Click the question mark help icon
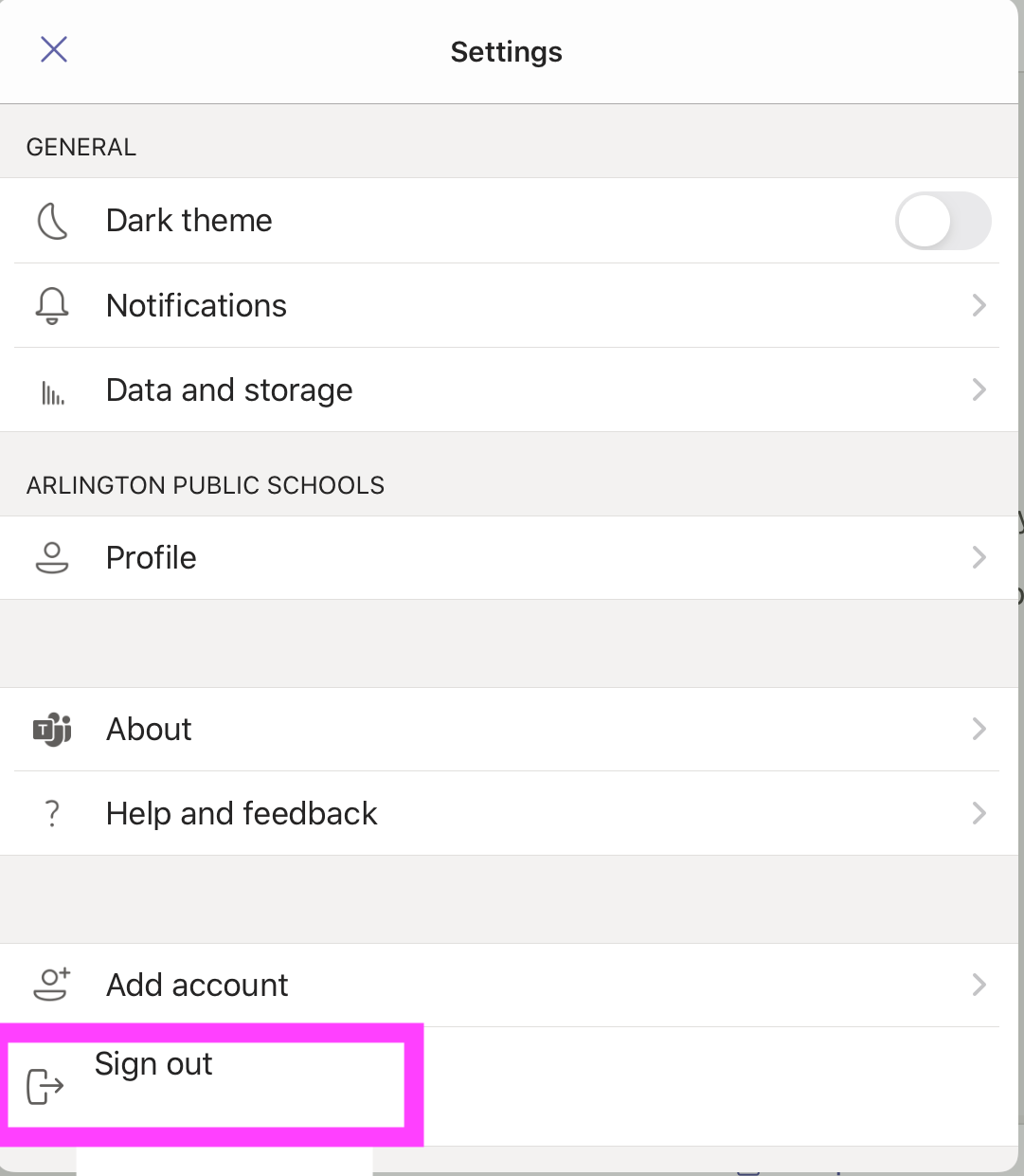The image size is (1024, 1176). (x=52, y=814)
